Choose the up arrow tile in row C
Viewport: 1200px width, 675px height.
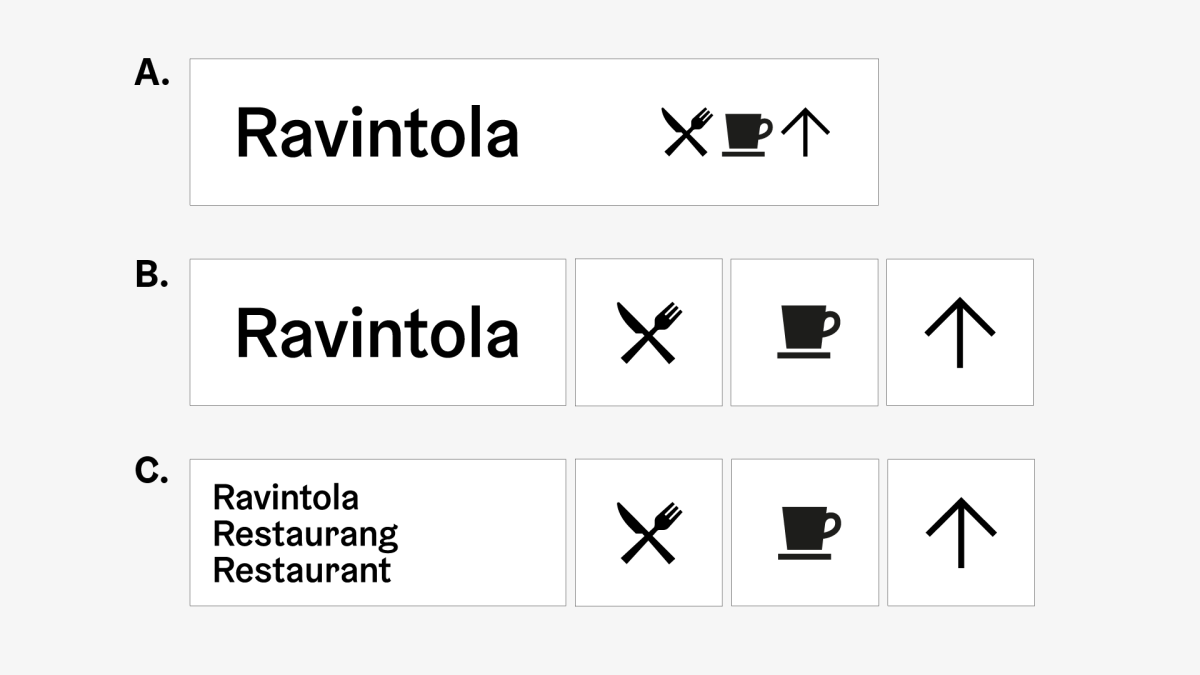click(961, 532)
